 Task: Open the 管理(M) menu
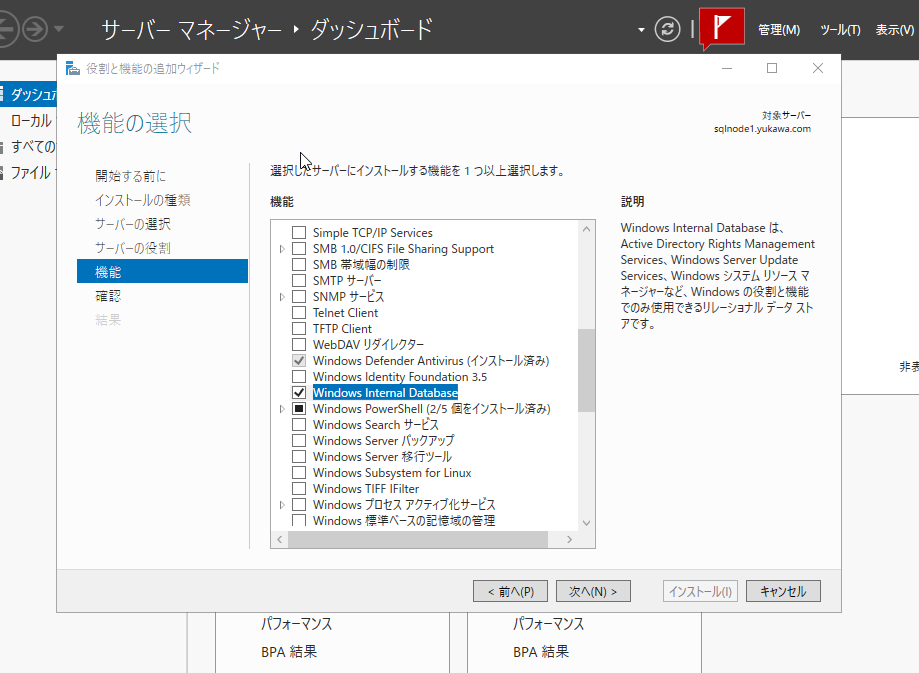[778, 30]
